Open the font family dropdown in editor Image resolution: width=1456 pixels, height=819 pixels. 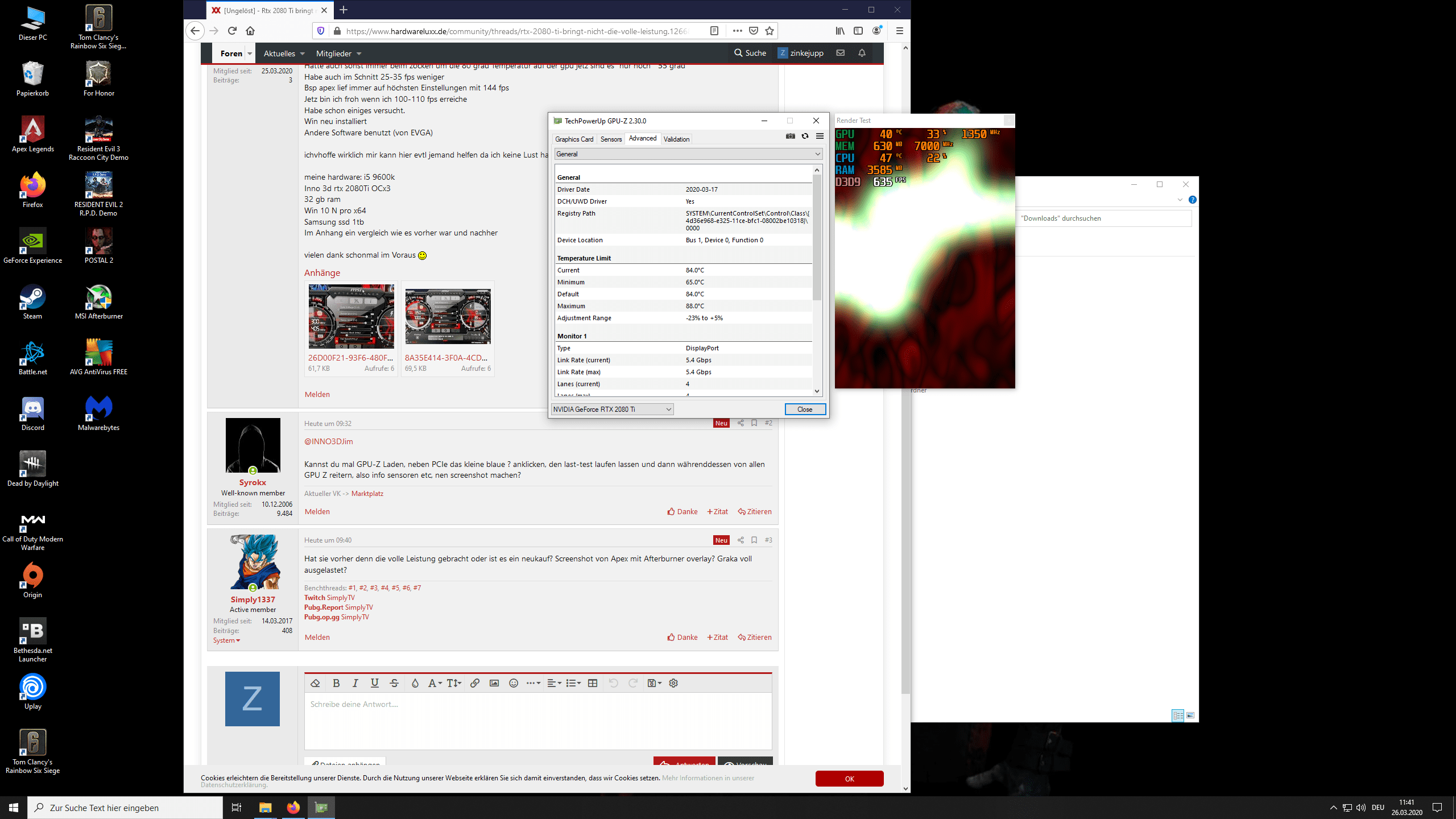pyautogui.click(x=435, y=683)
